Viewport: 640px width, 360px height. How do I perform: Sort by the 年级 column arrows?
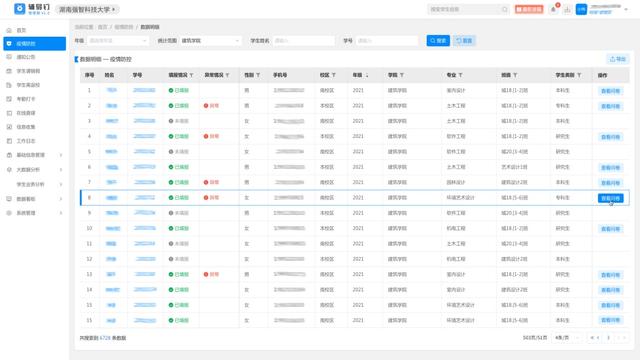coord(367,75)
